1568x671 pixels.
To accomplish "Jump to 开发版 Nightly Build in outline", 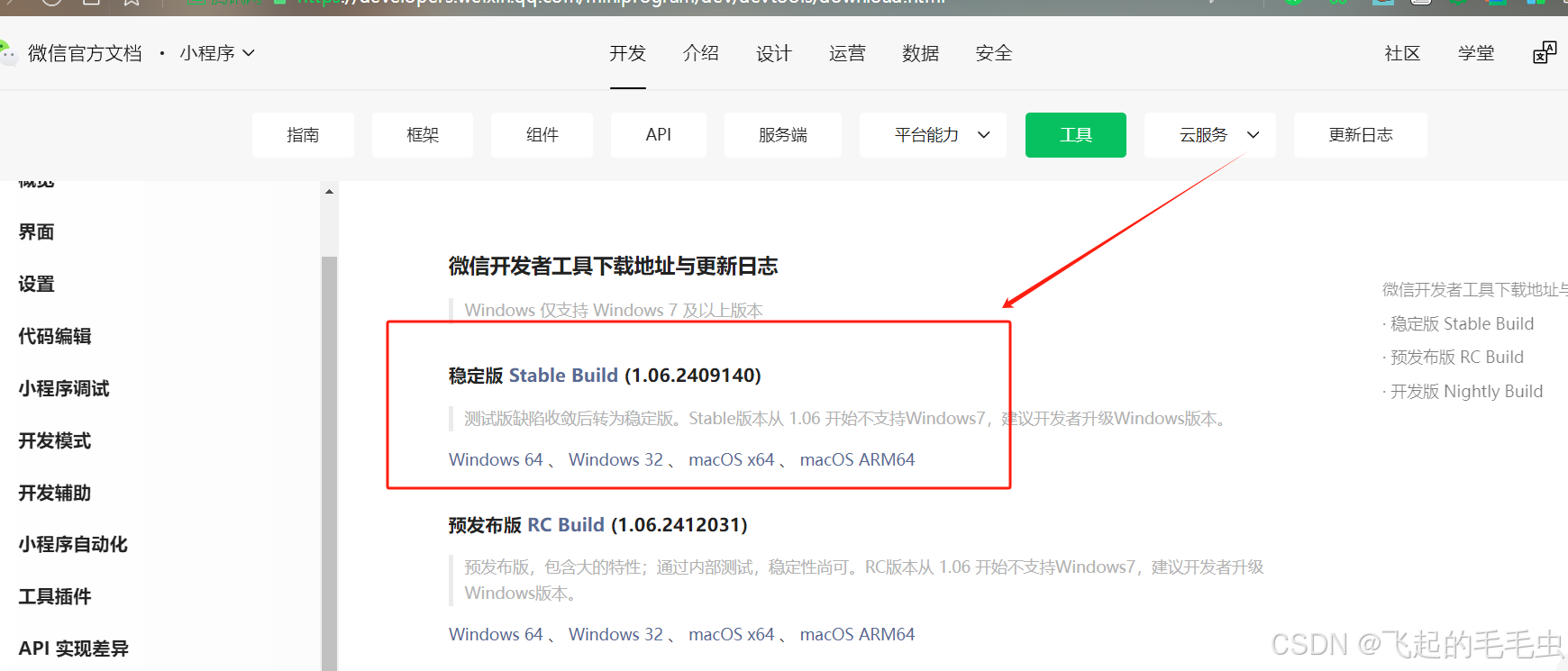I will point(1466,391).
